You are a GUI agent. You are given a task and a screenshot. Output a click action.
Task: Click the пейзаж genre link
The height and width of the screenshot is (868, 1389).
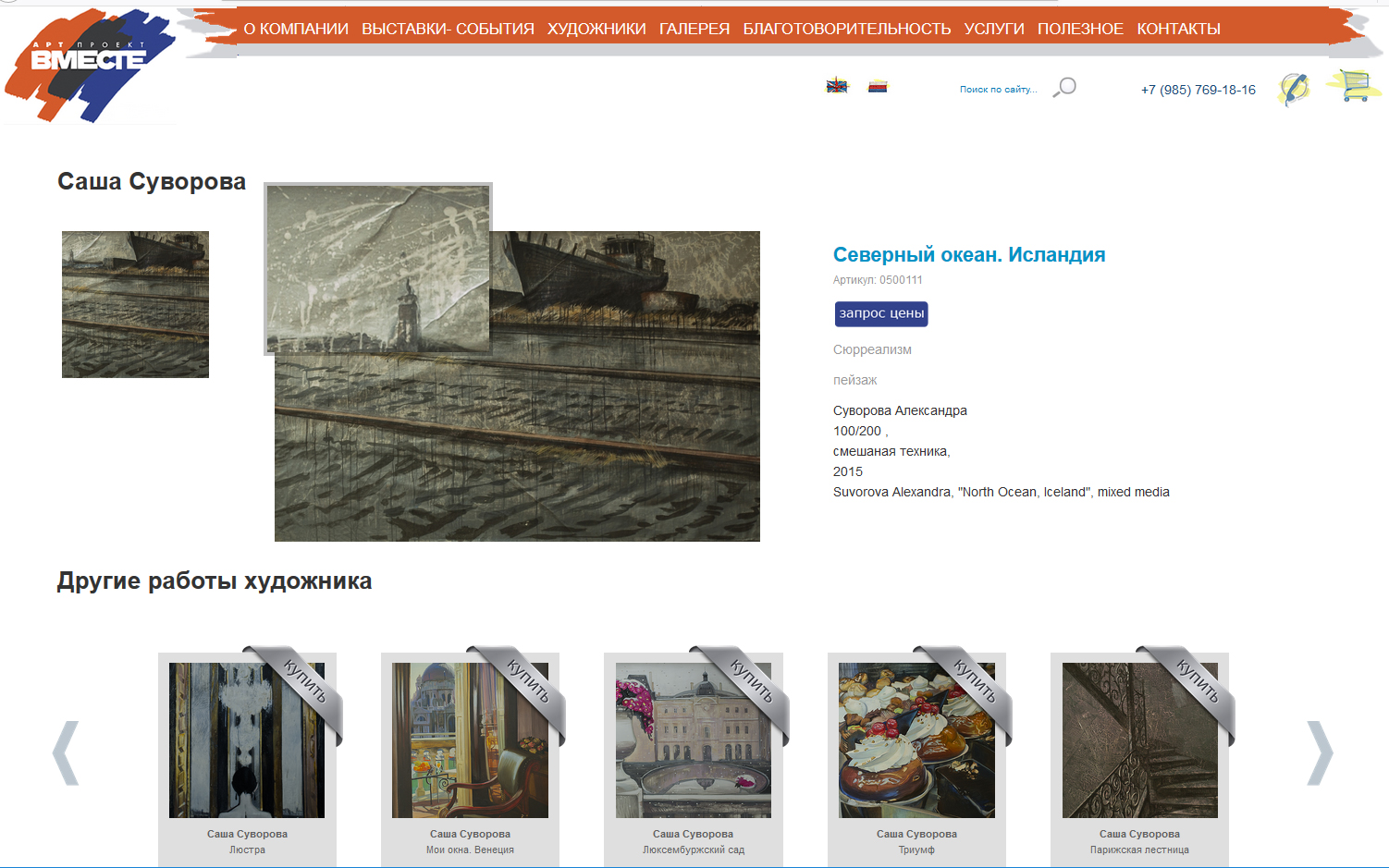(855, 380)
